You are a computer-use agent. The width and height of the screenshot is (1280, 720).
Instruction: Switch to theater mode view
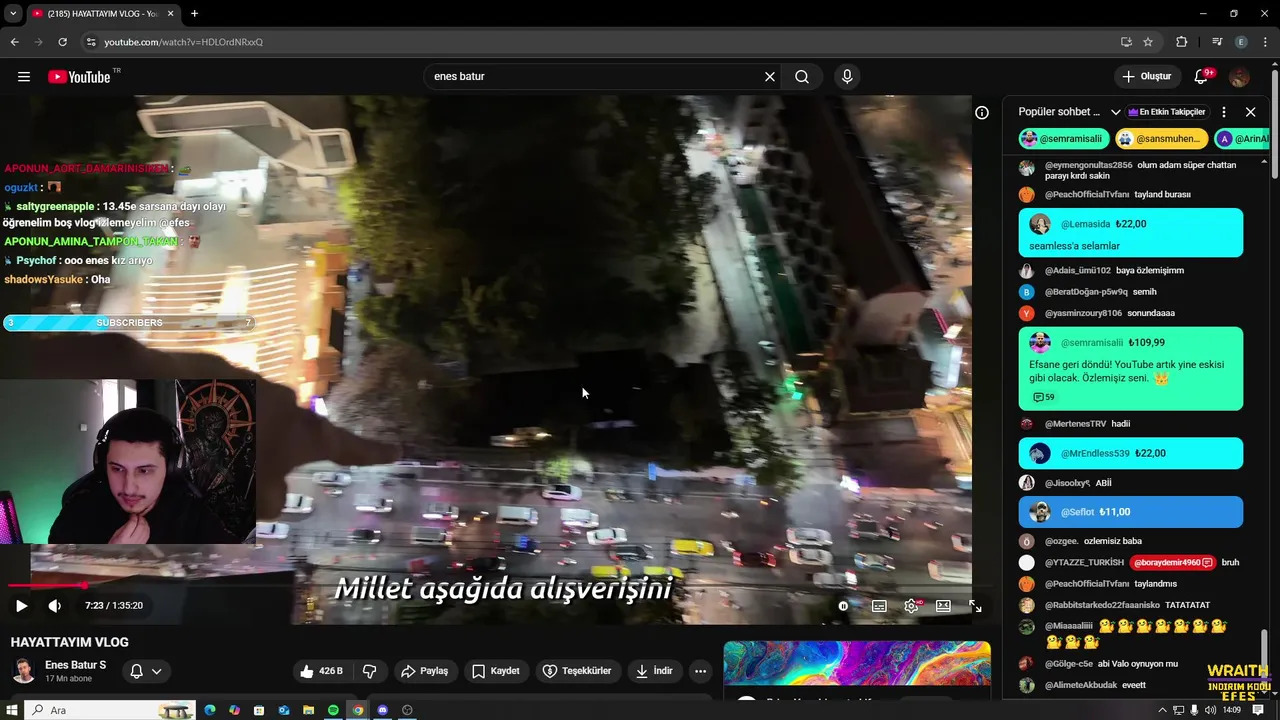click(x=943, y=606)
